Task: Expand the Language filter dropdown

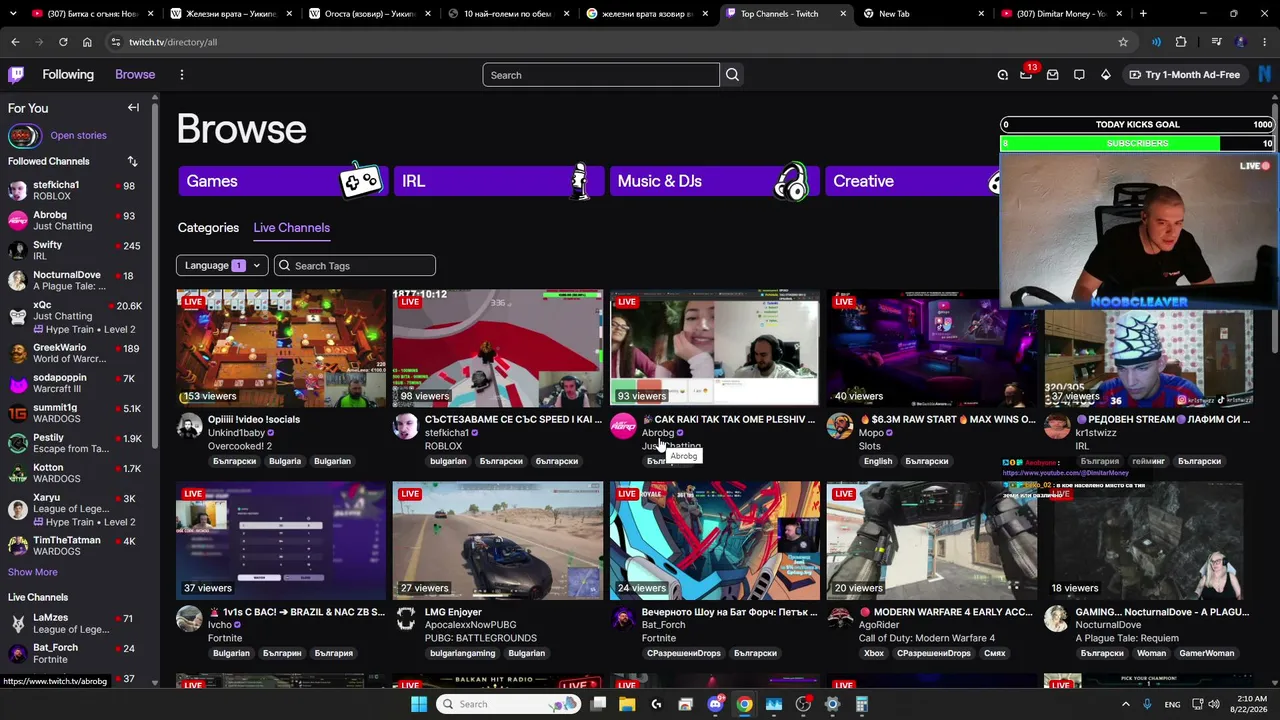Action: [x=222, y=265]
